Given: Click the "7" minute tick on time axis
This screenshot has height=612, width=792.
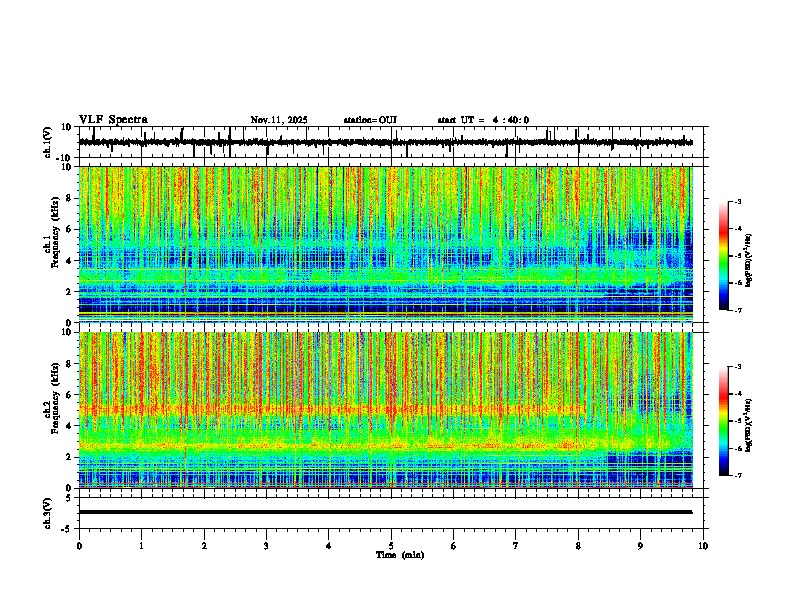Looking at the screenshot, I should click(x=516, y=546).
